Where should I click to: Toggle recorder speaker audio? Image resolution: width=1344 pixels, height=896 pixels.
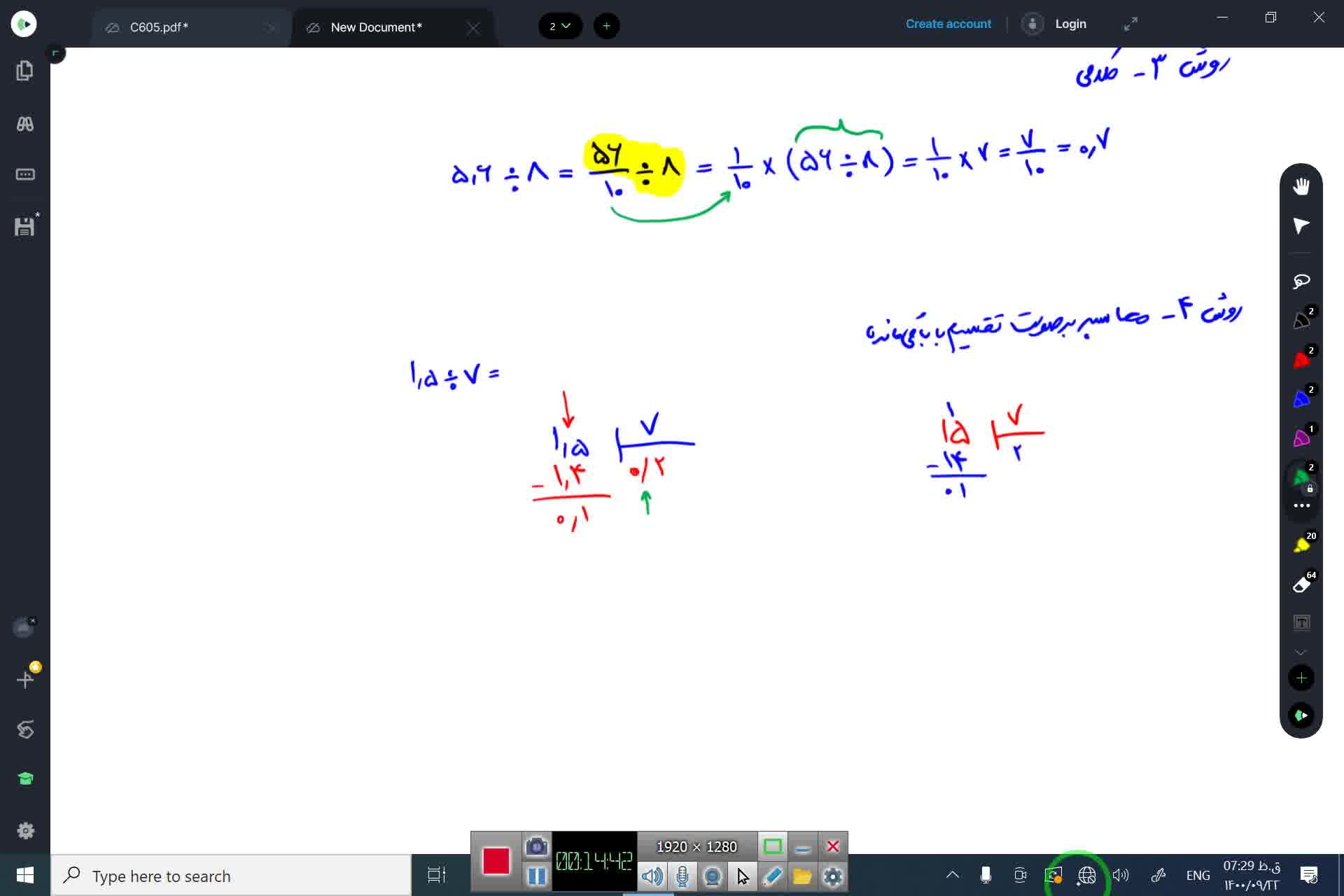coord(652,876)
